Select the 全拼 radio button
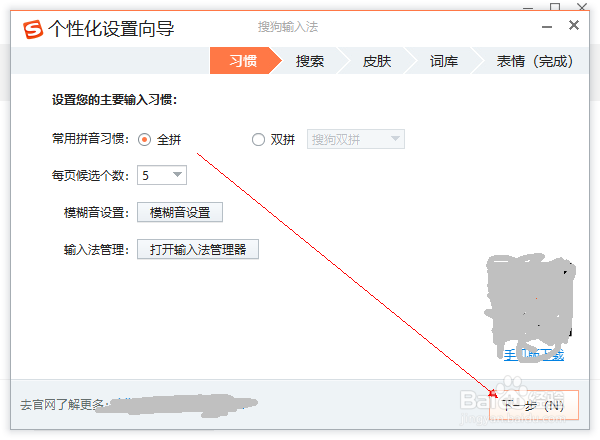Viewport: 600px width, 440px height. coord(144,140)
